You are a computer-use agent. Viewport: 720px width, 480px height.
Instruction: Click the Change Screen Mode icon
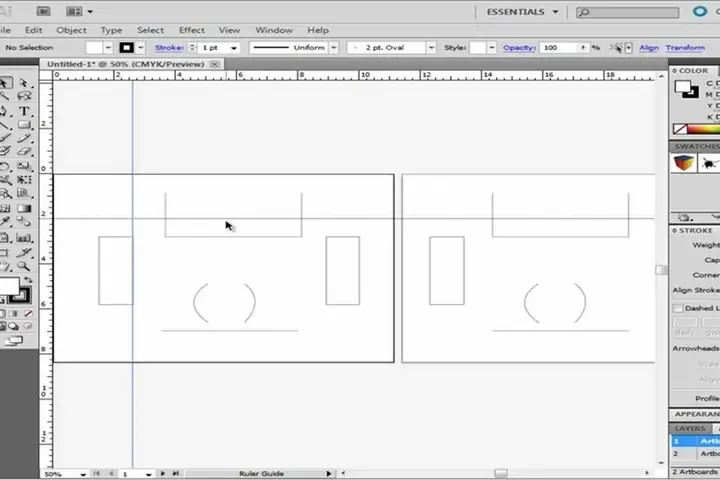pyautogui.click(x=13, y=341)
